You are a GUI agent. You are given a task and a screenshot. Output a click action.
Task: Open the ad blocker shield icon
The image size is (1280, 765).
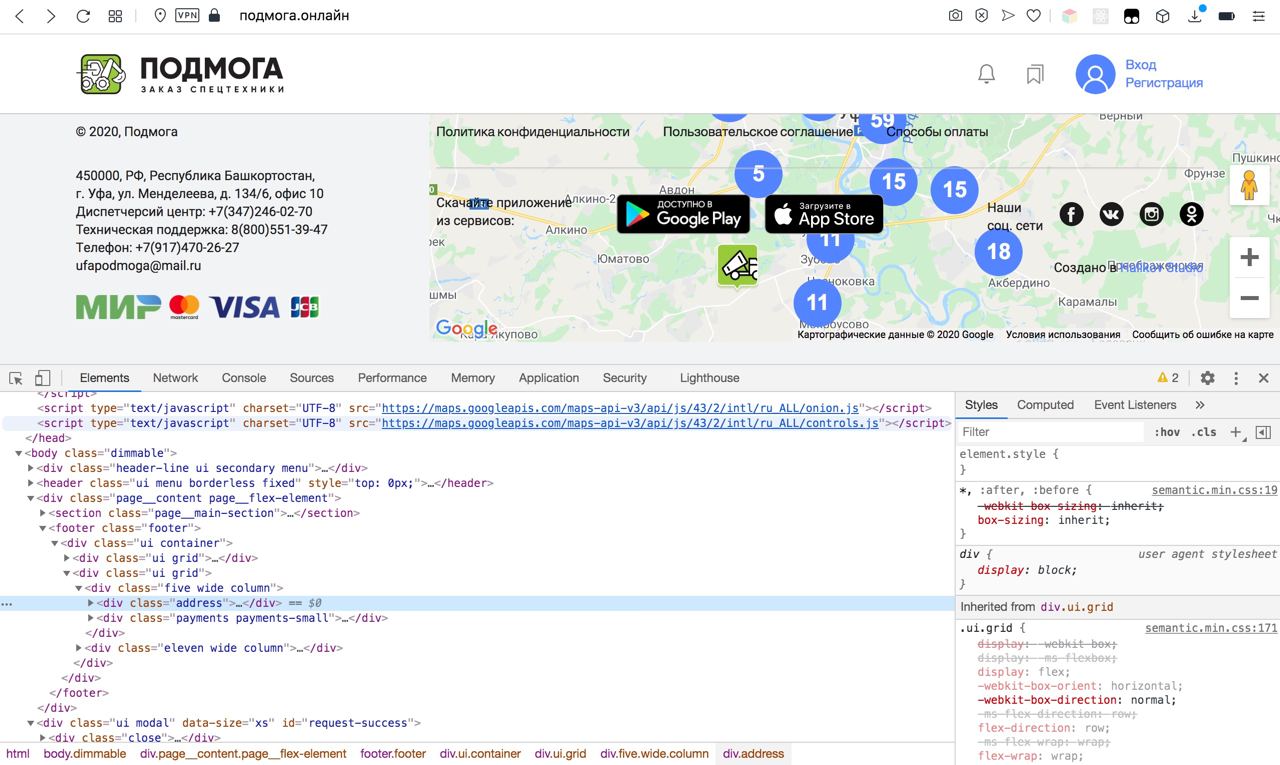pyautogui.click(x=981, y=16)
